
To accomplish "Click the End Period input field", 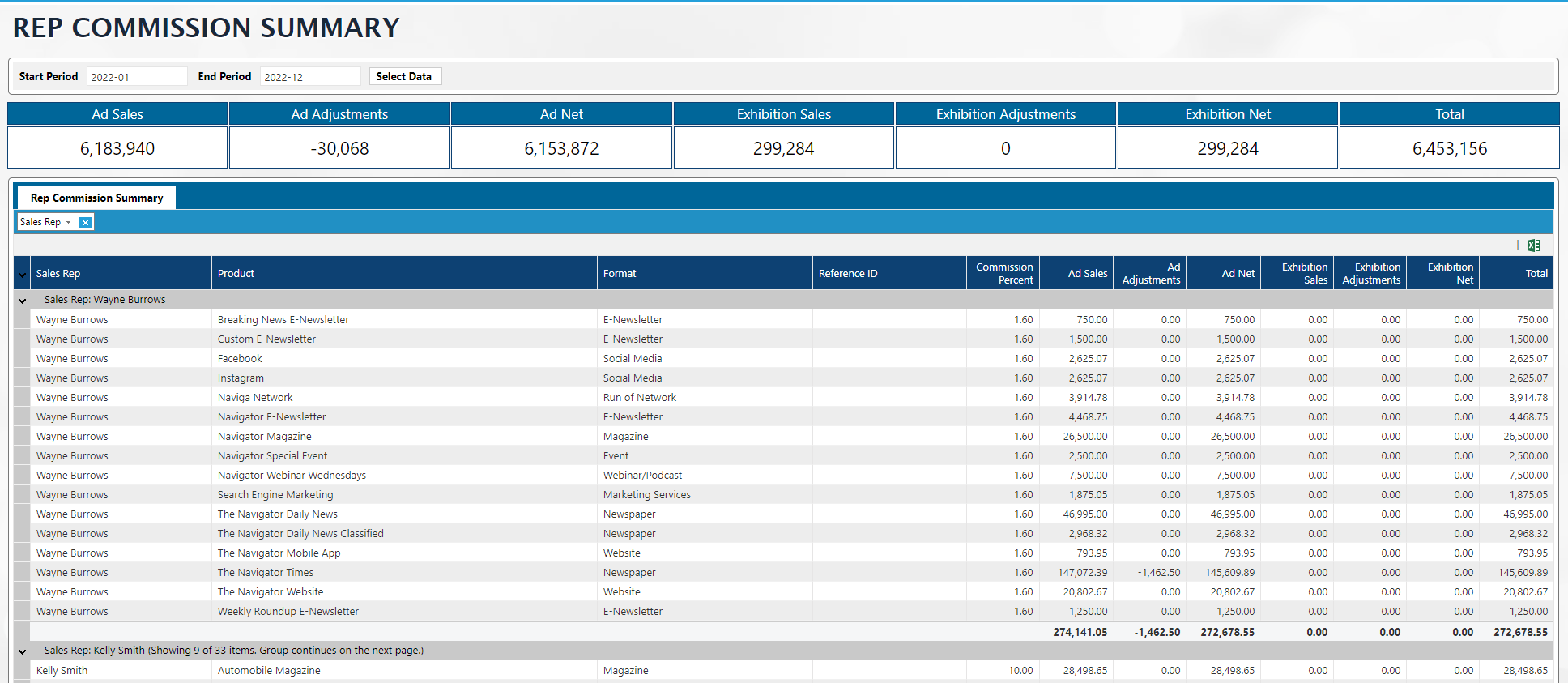I will click(x=309, y=77).
